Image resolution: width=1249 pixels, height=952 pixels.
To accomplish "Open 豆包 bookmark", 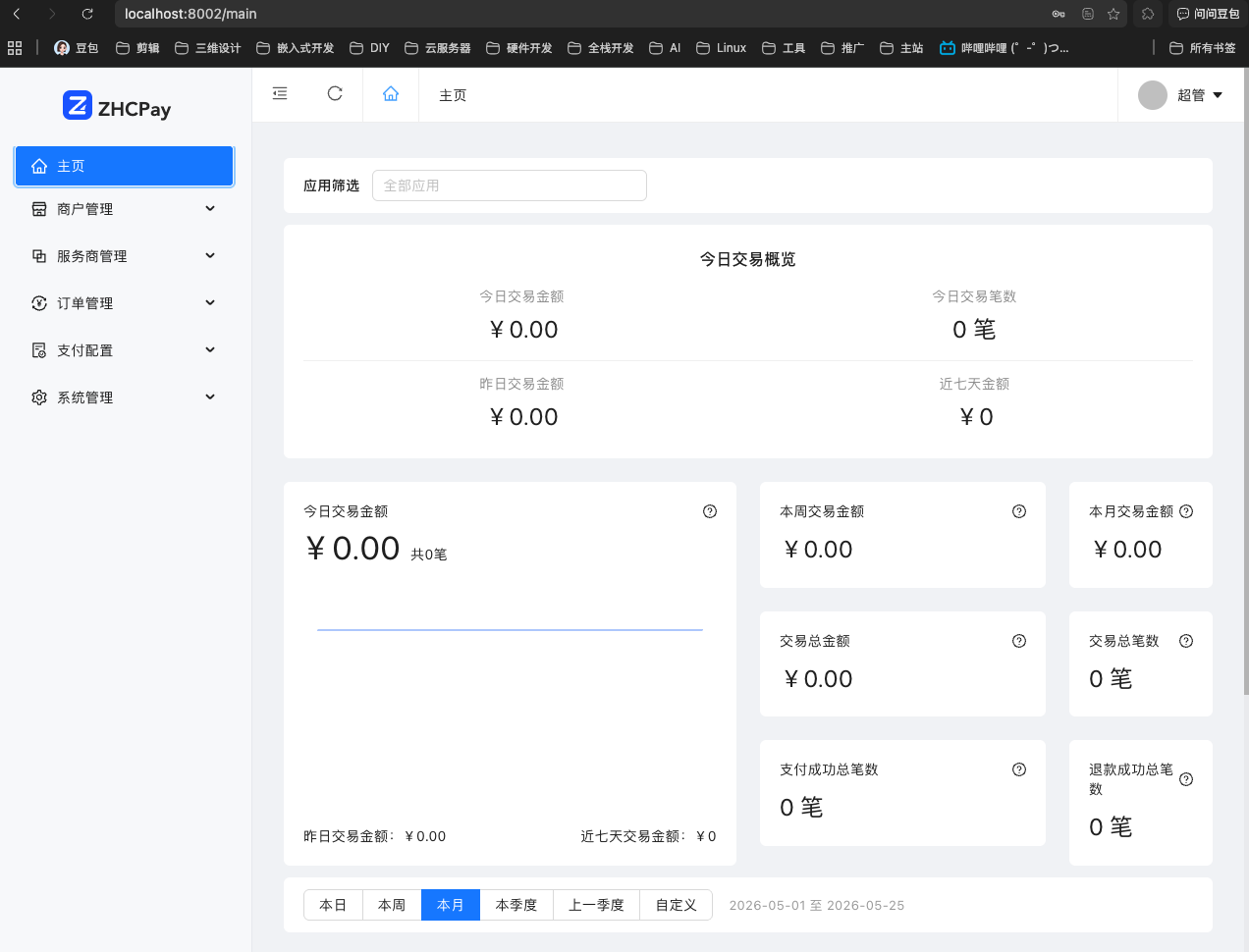I will [x=76, y=47].
